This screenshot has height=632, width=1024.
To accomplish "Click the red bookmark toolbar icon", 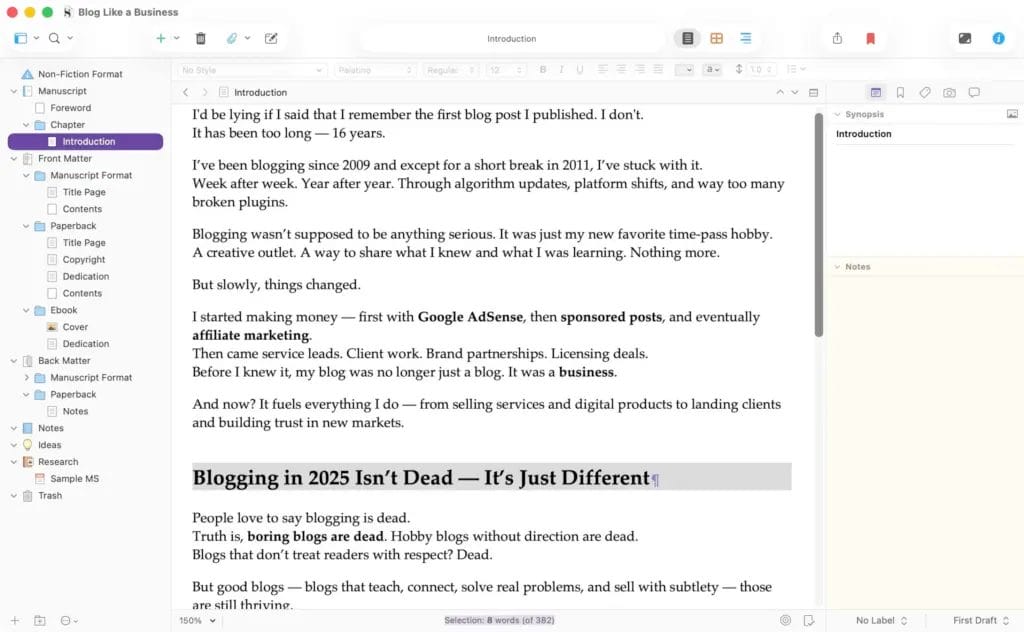I will click(x=870, y=38).
